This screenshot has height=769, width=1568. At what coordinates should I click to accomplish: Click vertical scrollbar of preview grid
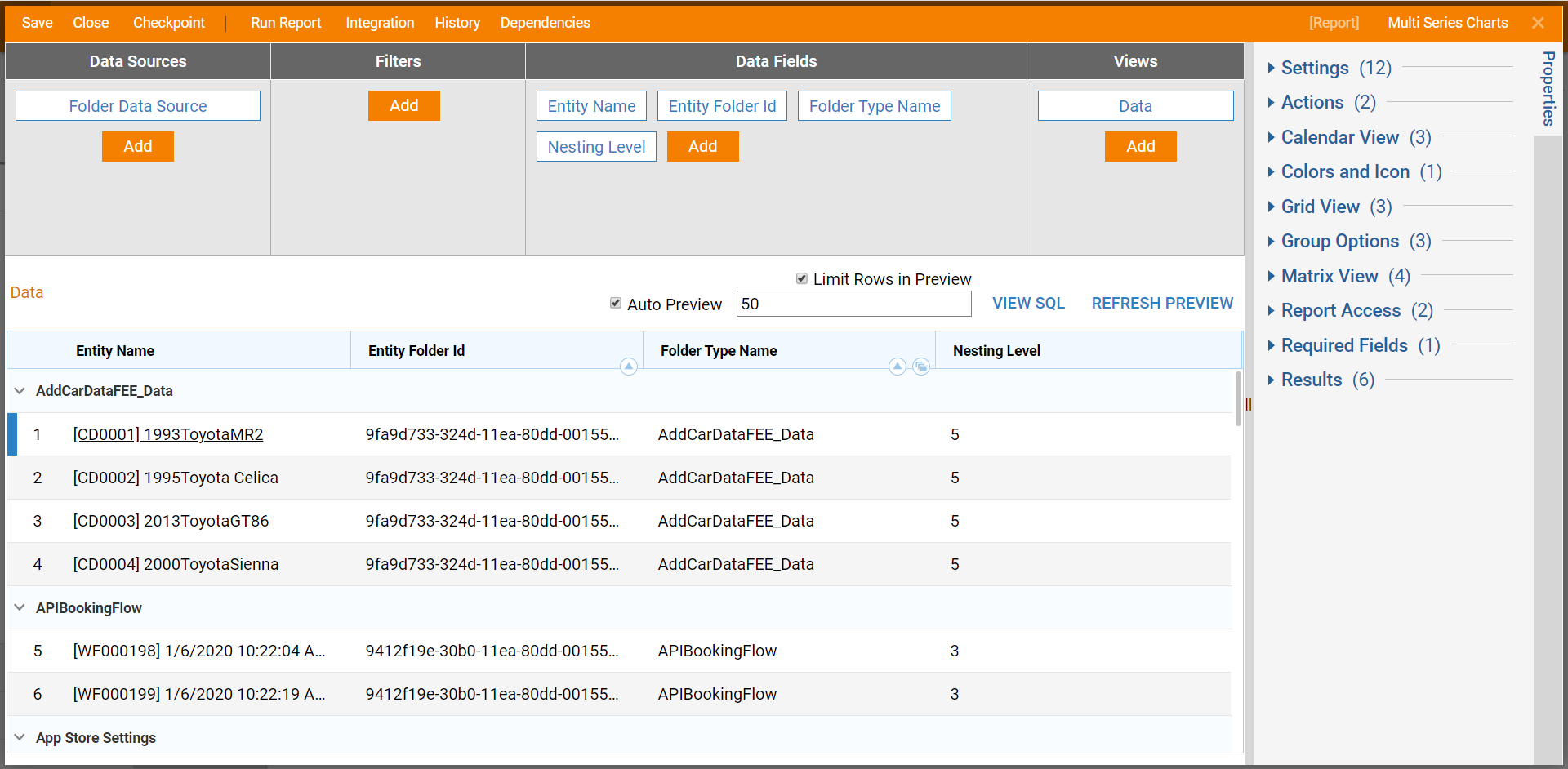(1238, 398)
